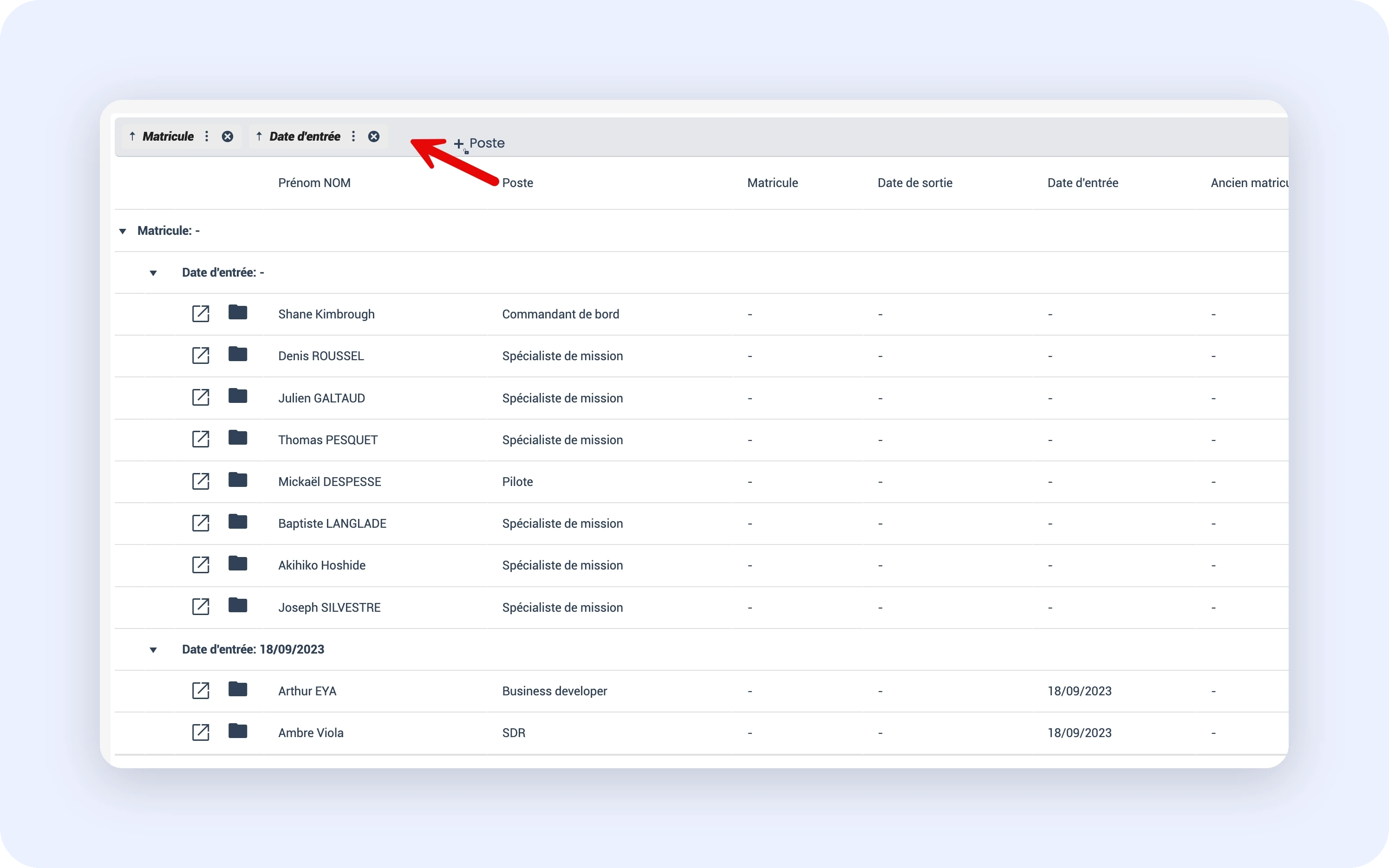This screenshot has height=868, width=1389.
Task: Open folder for Joseph SILVESTRE
Action: tap(238, 606)
